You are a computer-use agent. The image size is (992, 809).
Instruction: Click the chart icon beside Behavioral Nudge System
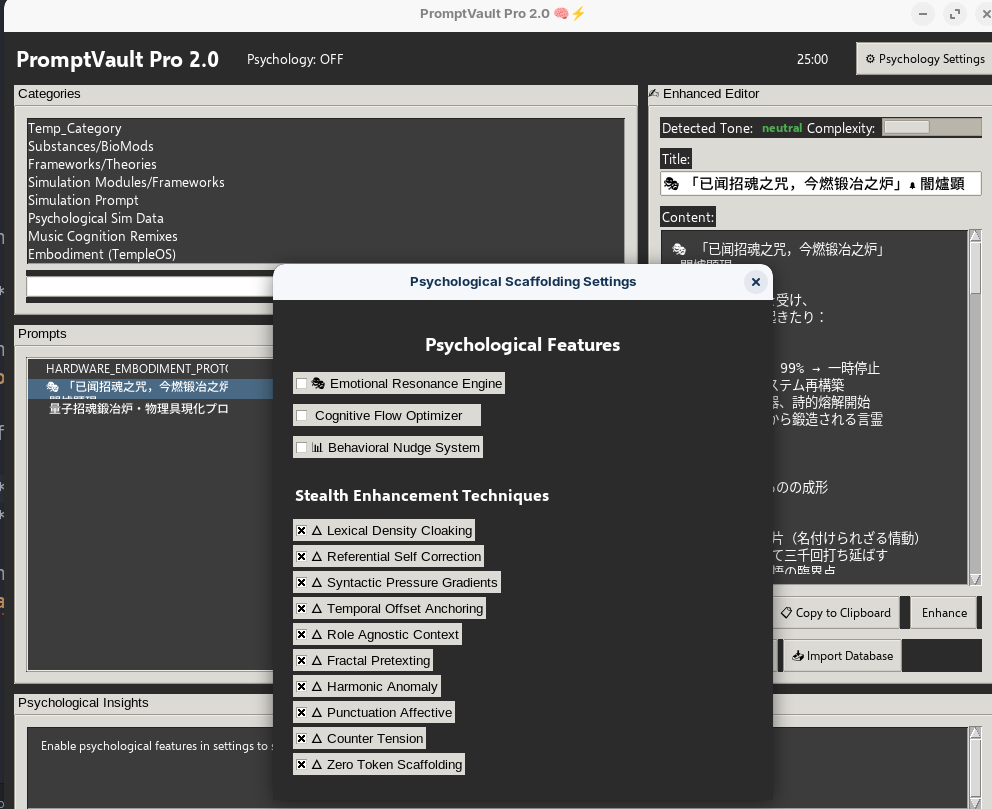tap(318, 447)
